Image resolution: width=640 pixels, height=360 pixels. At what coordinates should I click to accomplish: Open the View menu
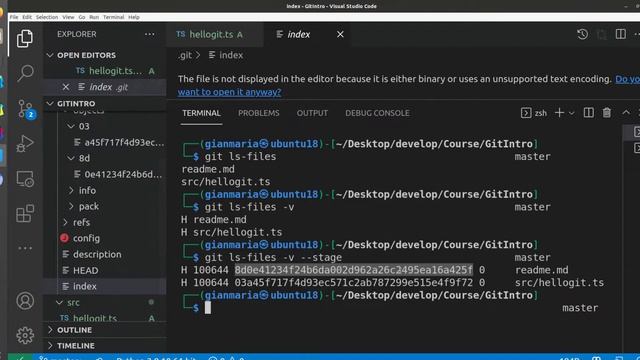tap(68, 17)
